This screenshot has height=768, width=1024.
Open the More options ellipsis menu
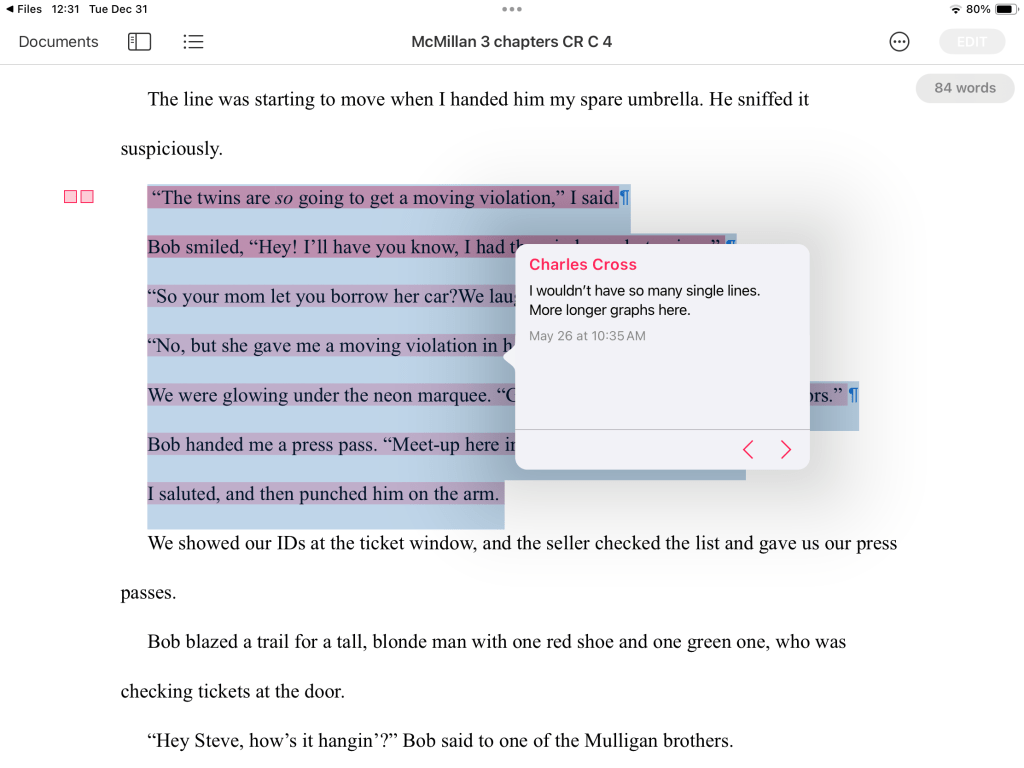[x=899, y=42]
